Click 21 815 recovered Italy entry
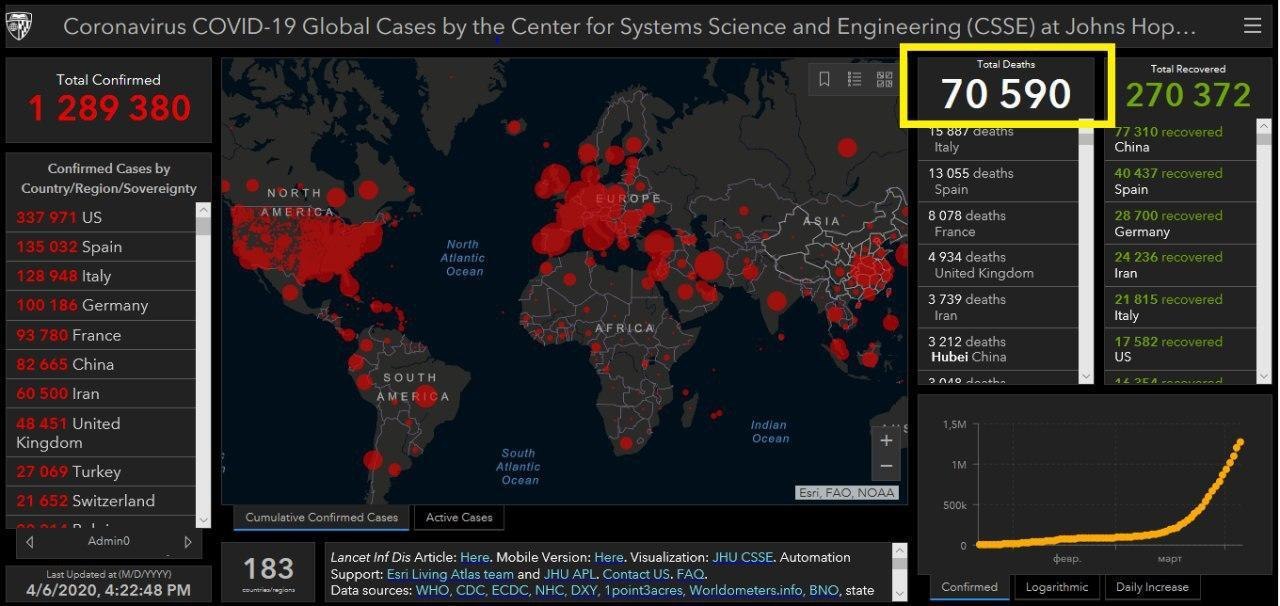 coord(1179,307)
